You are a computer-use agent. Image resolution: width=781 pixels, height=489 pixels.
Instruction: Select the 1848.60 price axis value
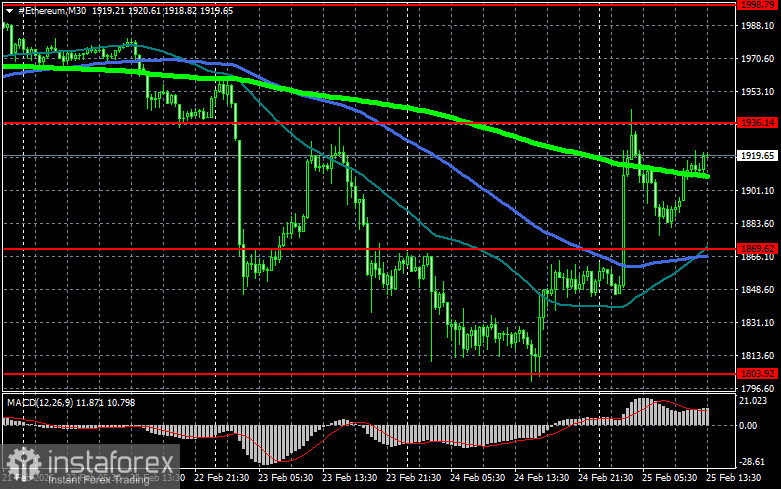[758, 290]
